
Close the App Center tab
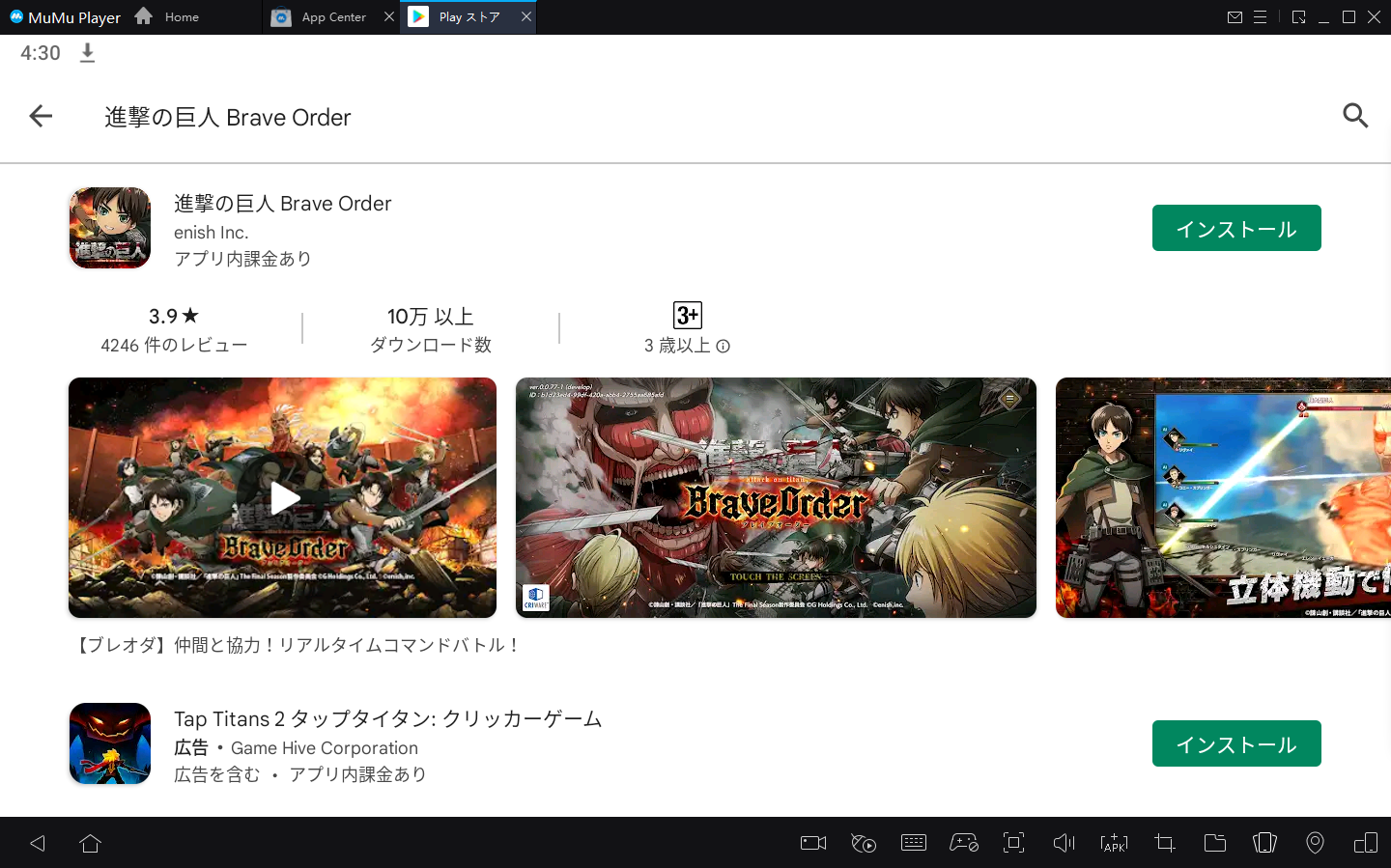pyautogui.click(x=389, y=16)
